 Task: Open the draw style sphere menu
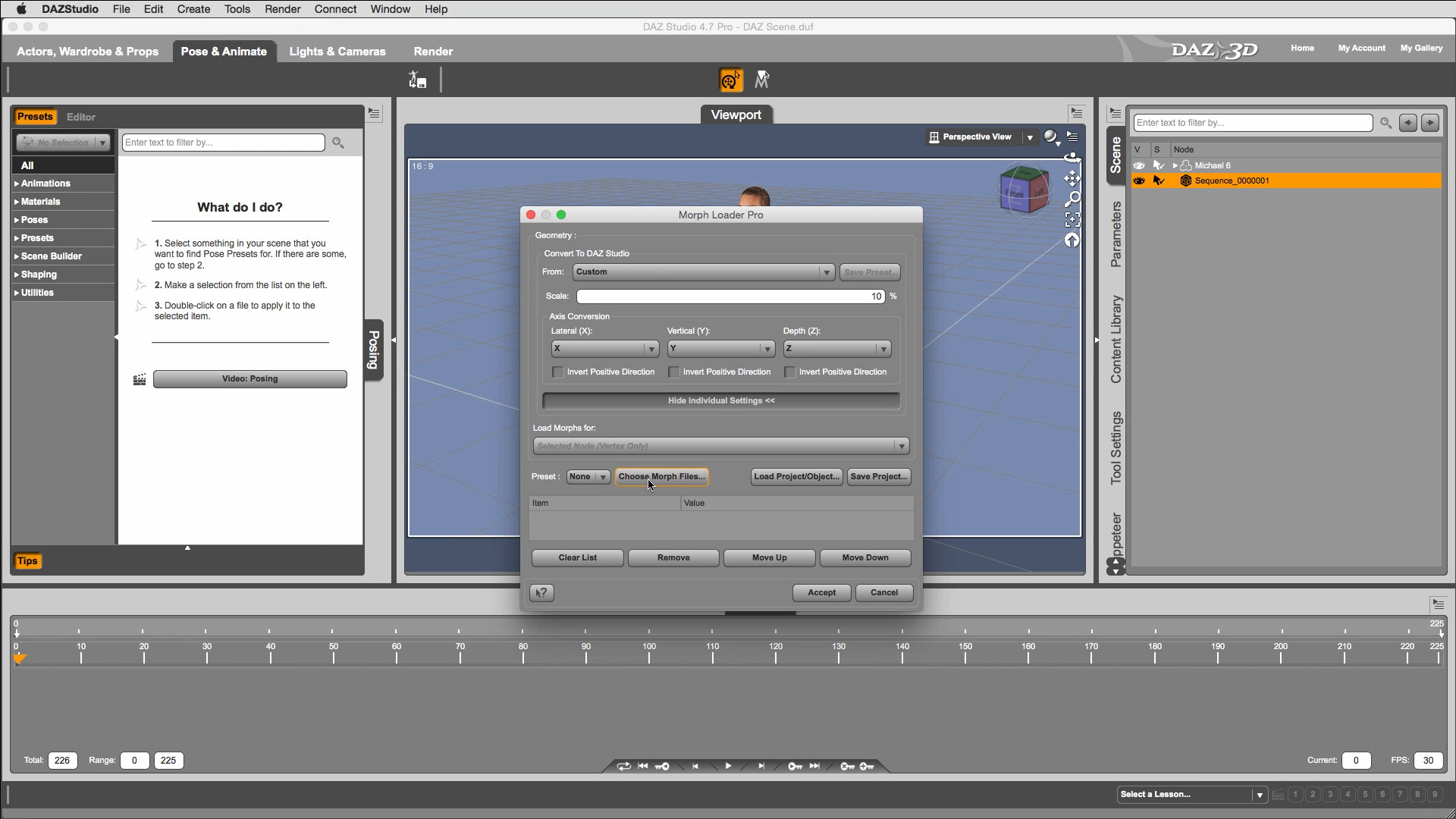click(x=1050, y=137)
